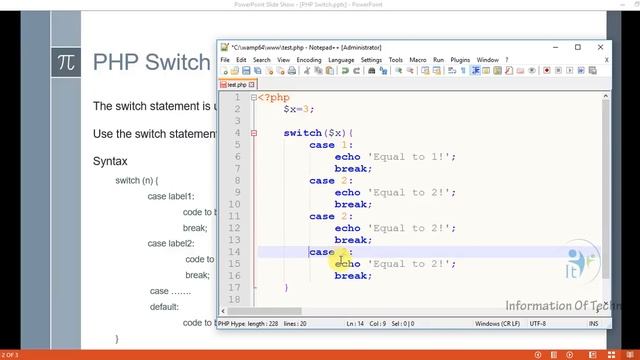
Task: Click the Open file toolbar icon
Action: coord(235,71)
